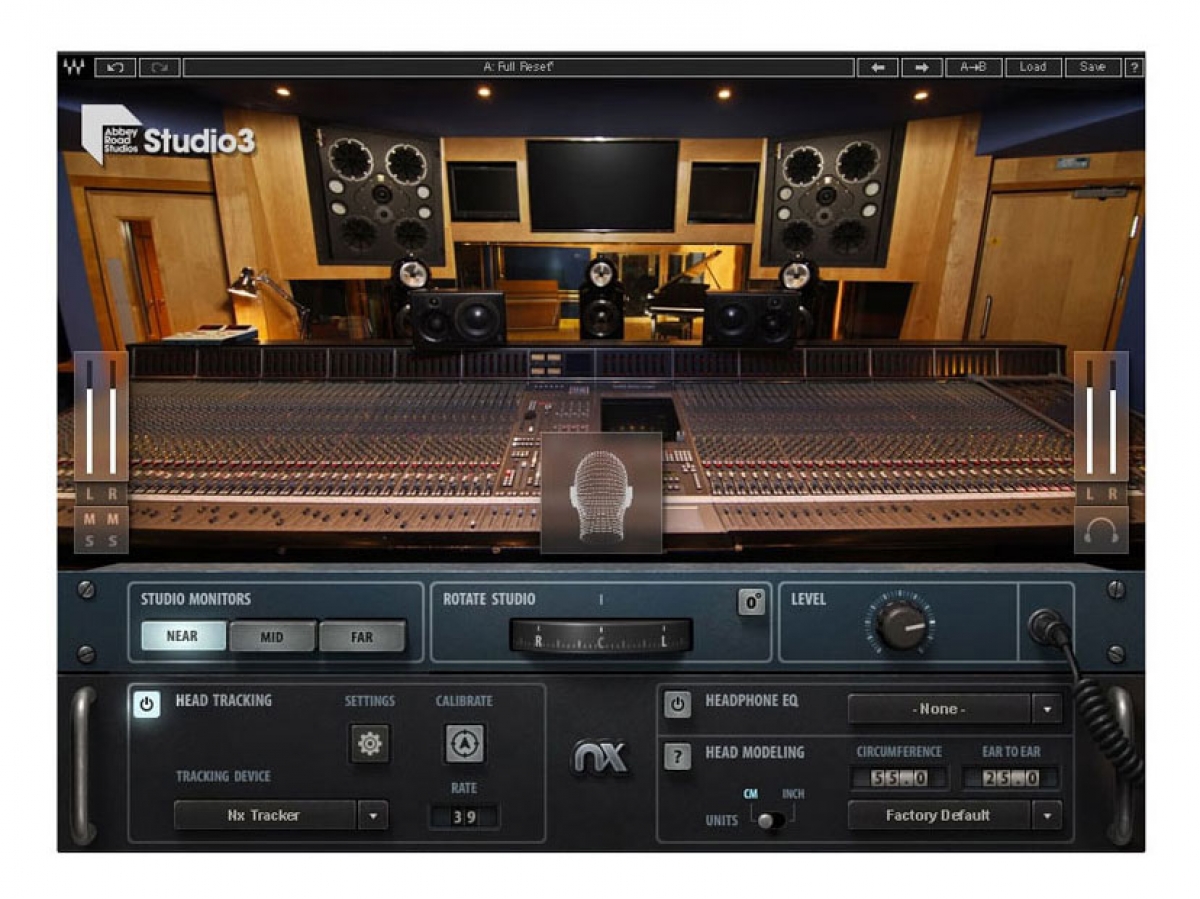Click the HEAD TRACKING label
Screen dimensions: 1200x899
tap(224, 700)
